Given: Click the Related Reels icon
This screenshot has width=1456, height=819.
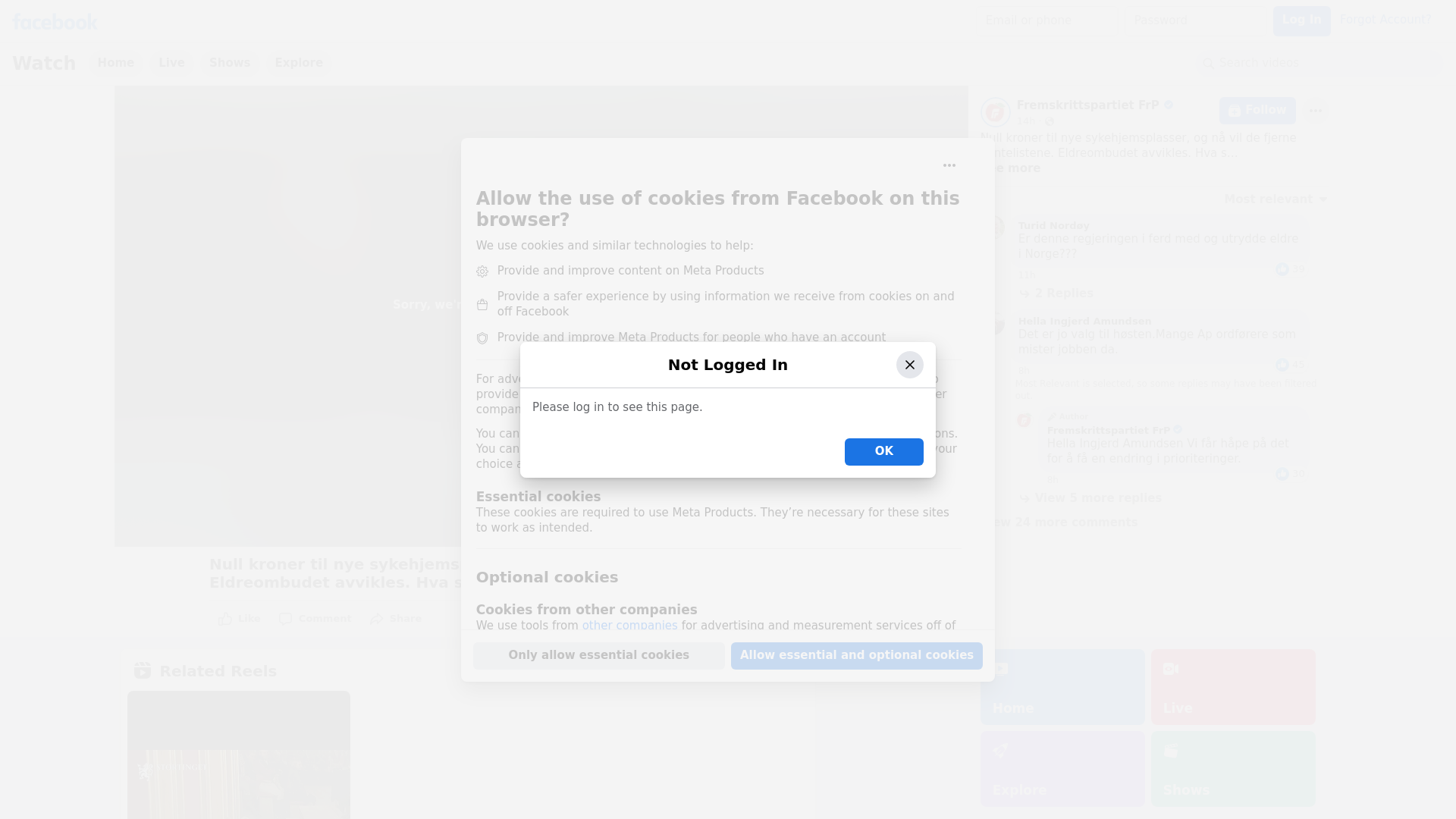Looking at the screenshot, I should click(143, 670).
